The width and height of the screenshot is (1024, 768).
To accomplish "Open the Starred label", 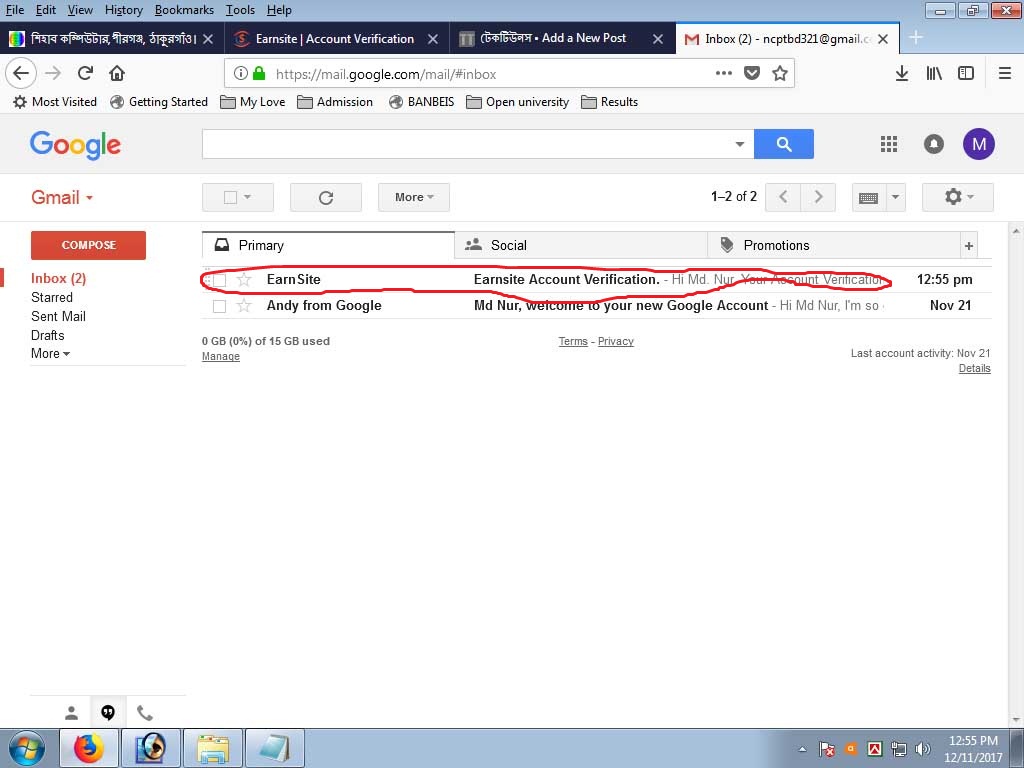I will tap(52, 297).
